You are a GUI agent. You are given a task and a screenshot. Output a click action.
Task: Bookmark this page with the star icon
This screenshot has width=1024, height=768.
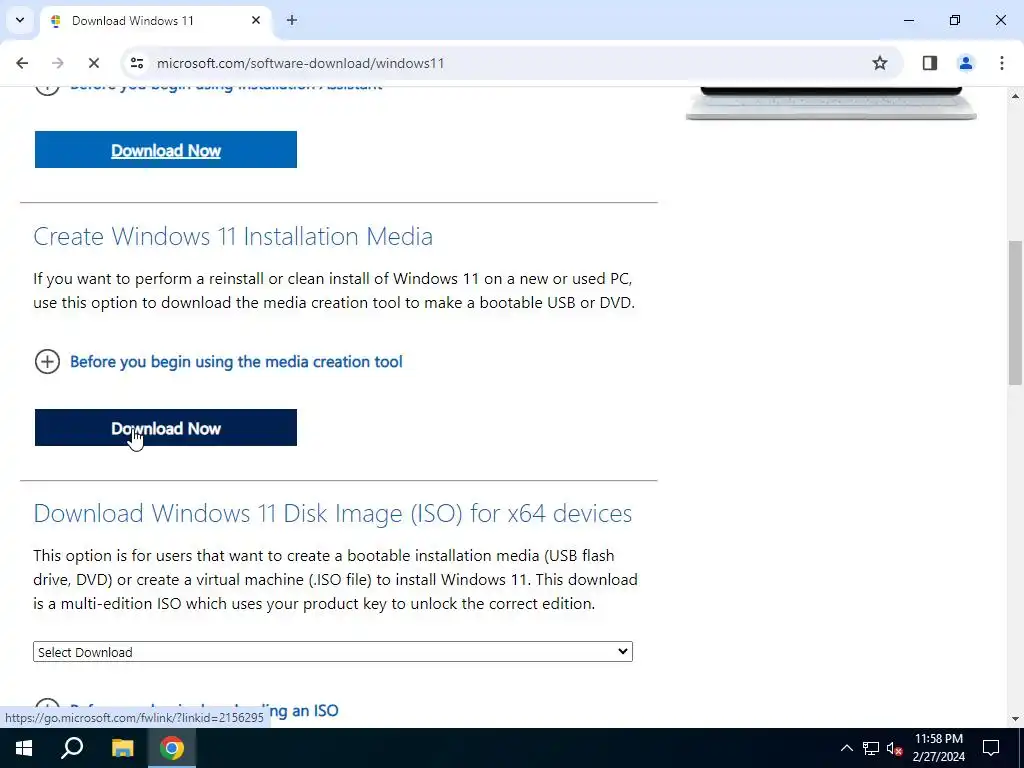point(880,63)
